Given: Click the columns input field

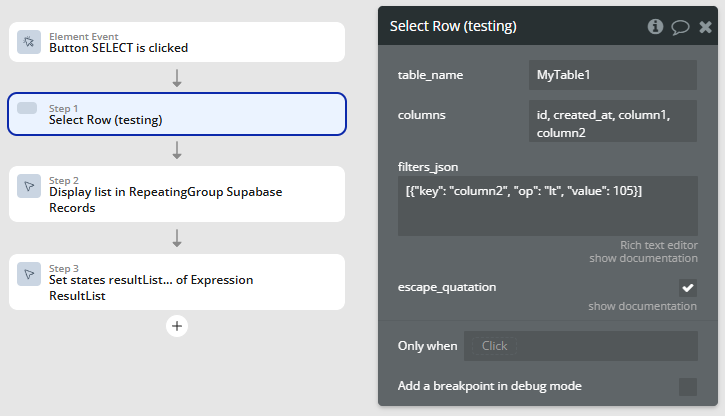Looking at the screenshot, I should (613, 121).
